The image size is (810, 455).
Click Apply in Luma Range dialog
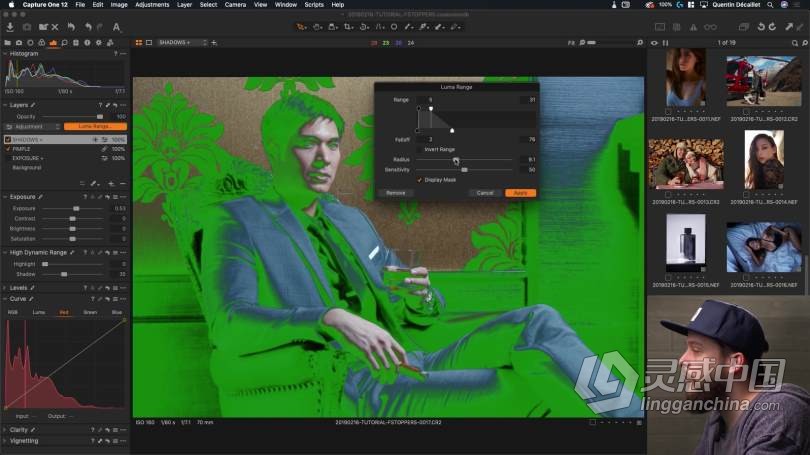coord(520,193)
